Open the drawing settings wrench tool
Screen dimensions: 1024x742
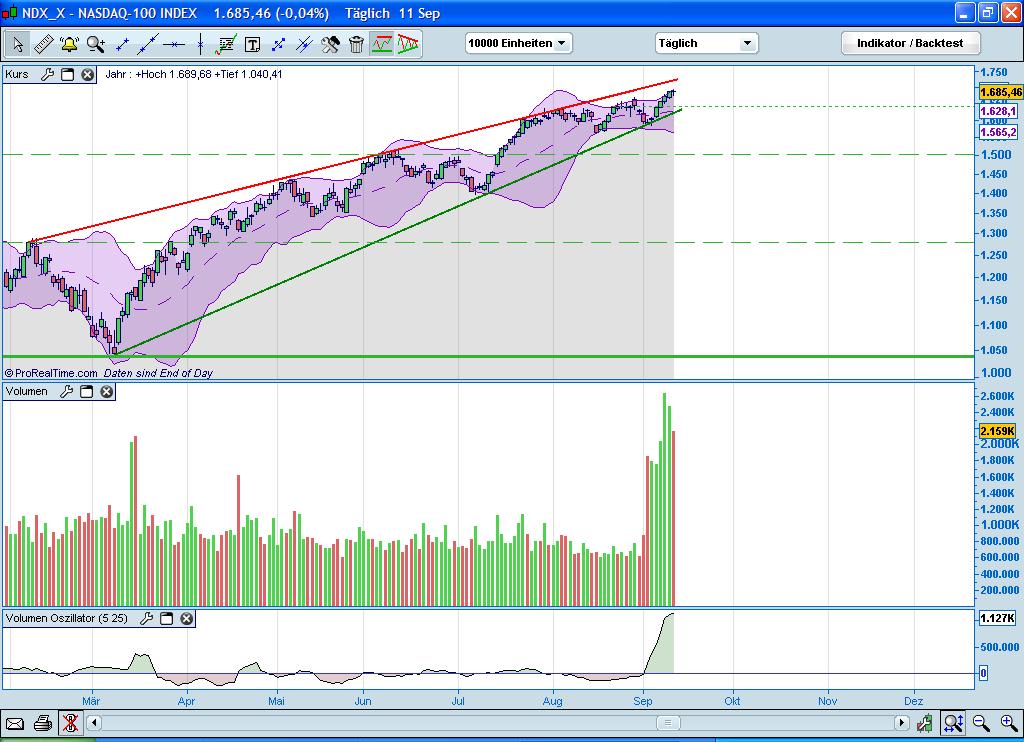pos(330,44)
